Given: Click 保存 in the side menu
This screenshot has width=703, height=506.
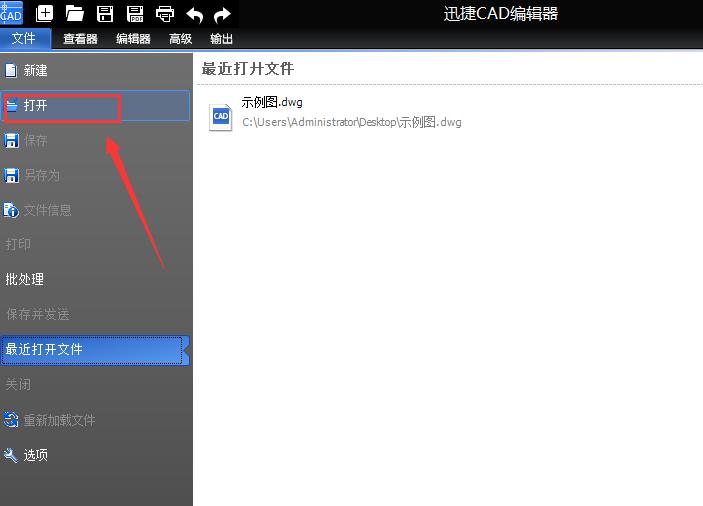Looking at the screenshot, I should (95, 140).
